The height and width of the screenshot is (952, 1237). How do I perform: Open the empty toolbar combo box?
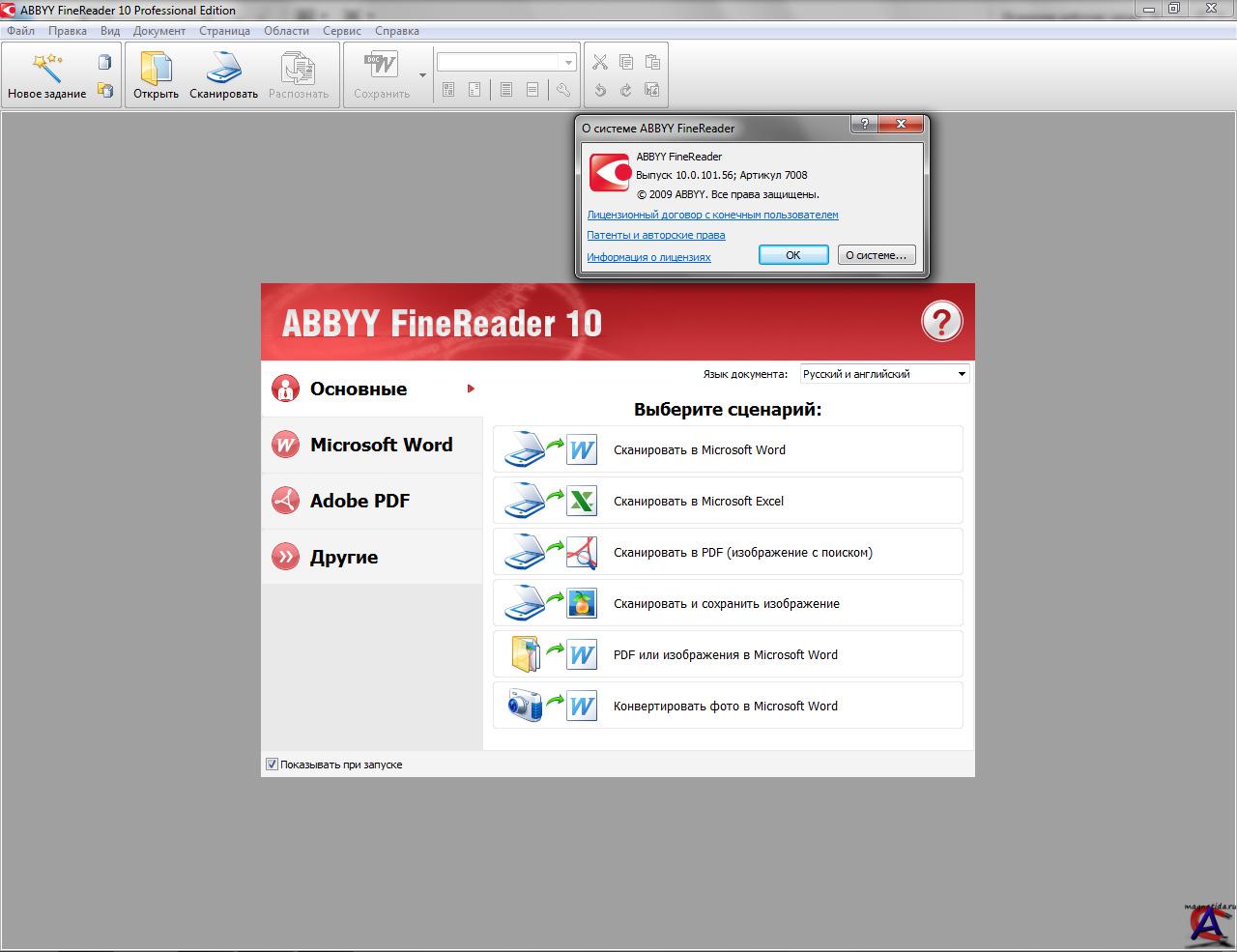(x=505, y=62)
